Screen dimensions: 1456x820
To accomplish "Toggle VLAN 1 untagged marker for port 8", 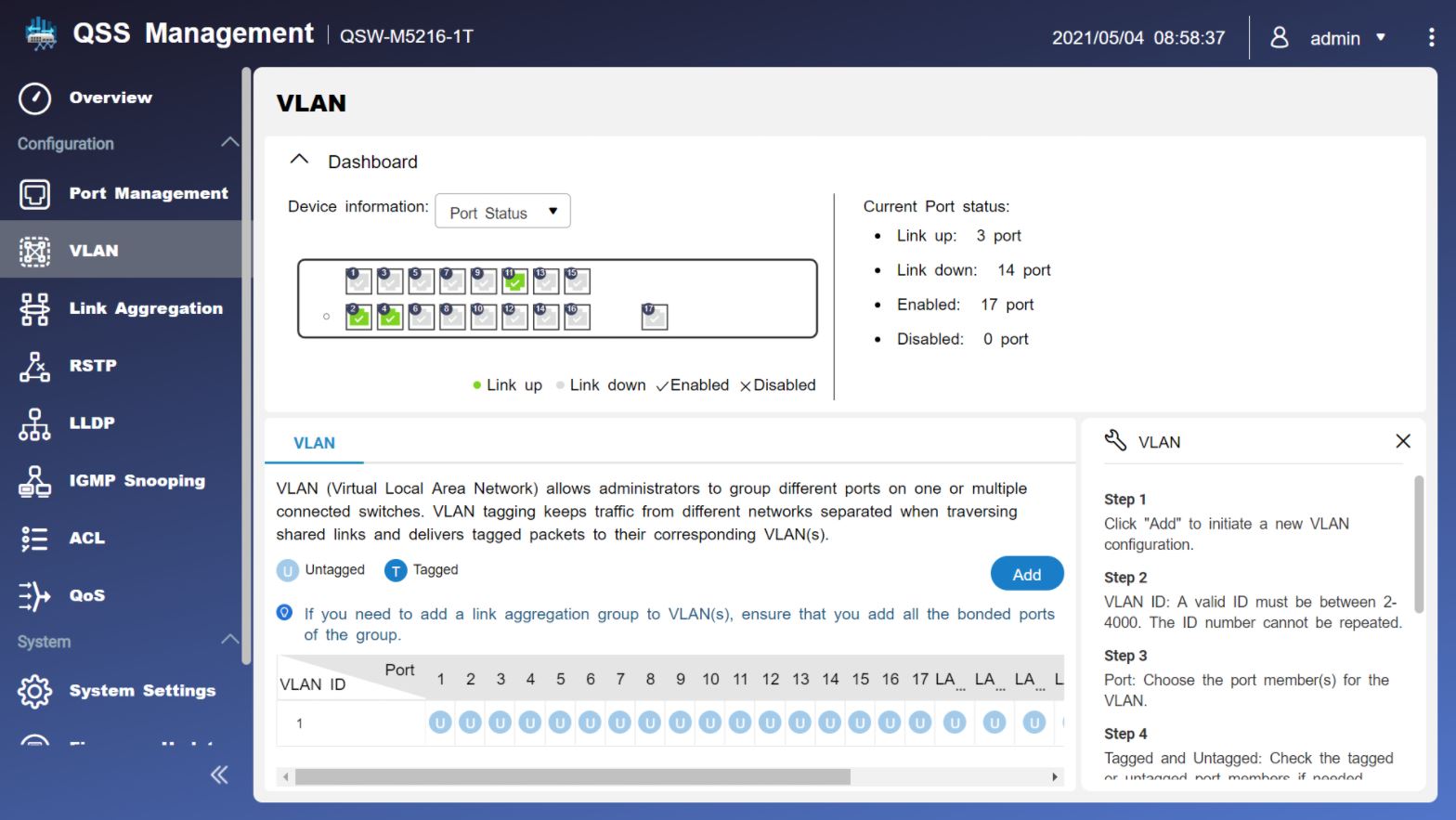I will (x=650, y=722).
